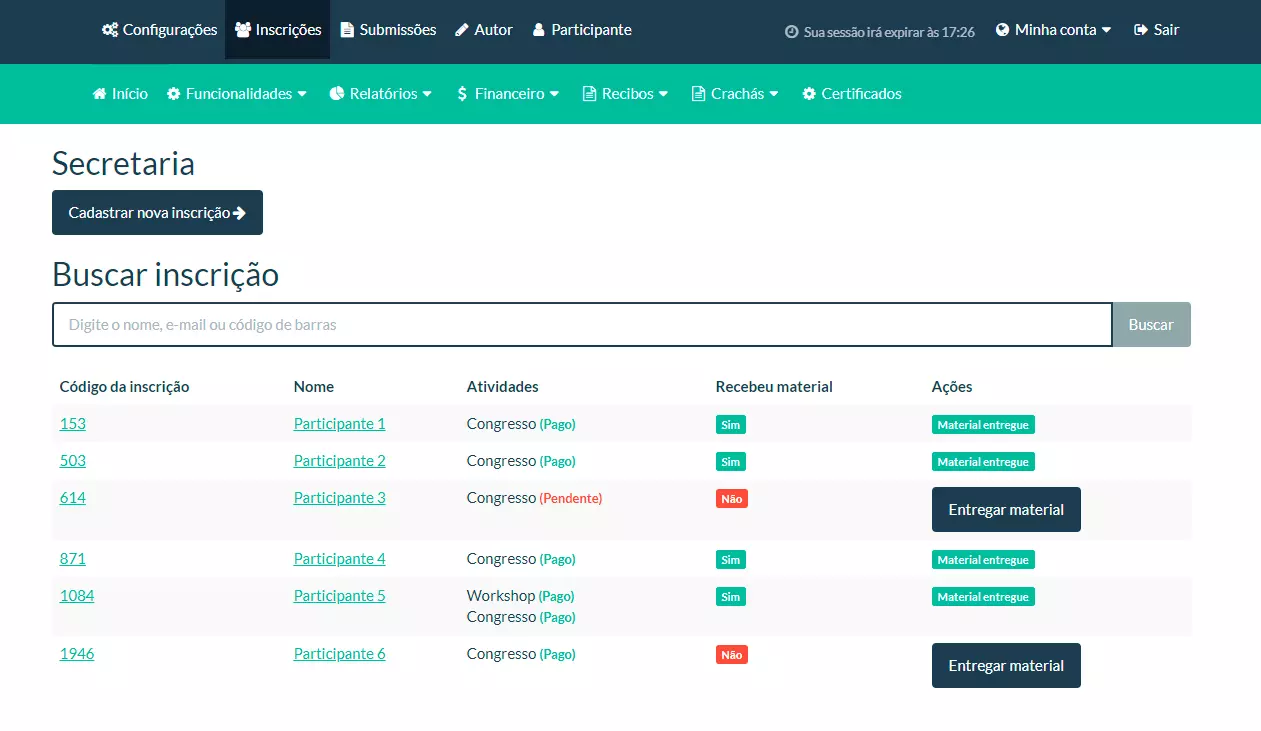The height and width of the screenshot is (731, 1261).
Task: Click the gears icon beside Configurações
Action: [x=110, y=30]
